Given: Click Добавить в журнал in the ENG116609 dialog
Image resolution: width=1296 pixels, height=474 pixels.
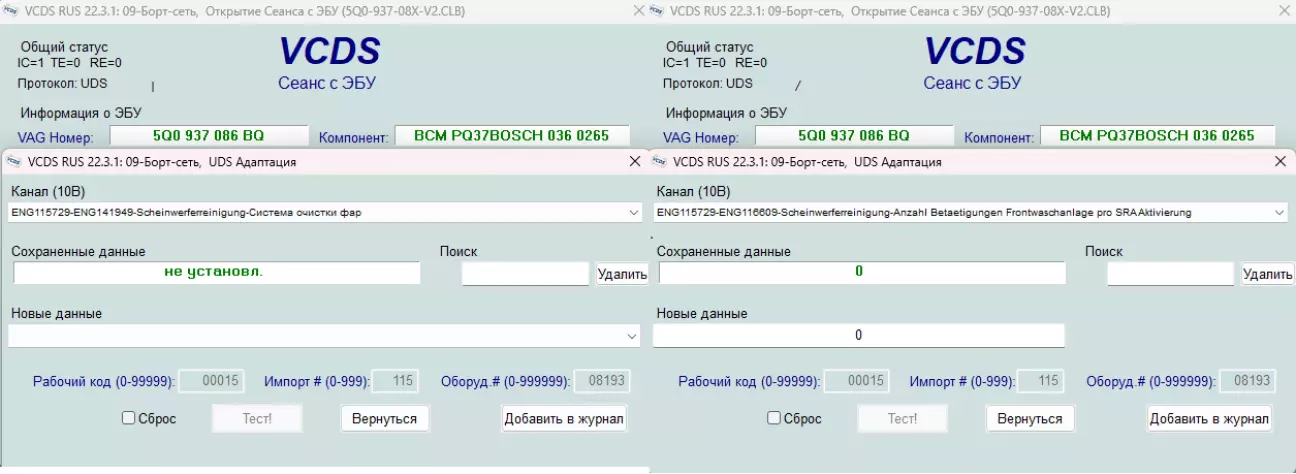Looking at the screenshot, I should pos(1210,418).
